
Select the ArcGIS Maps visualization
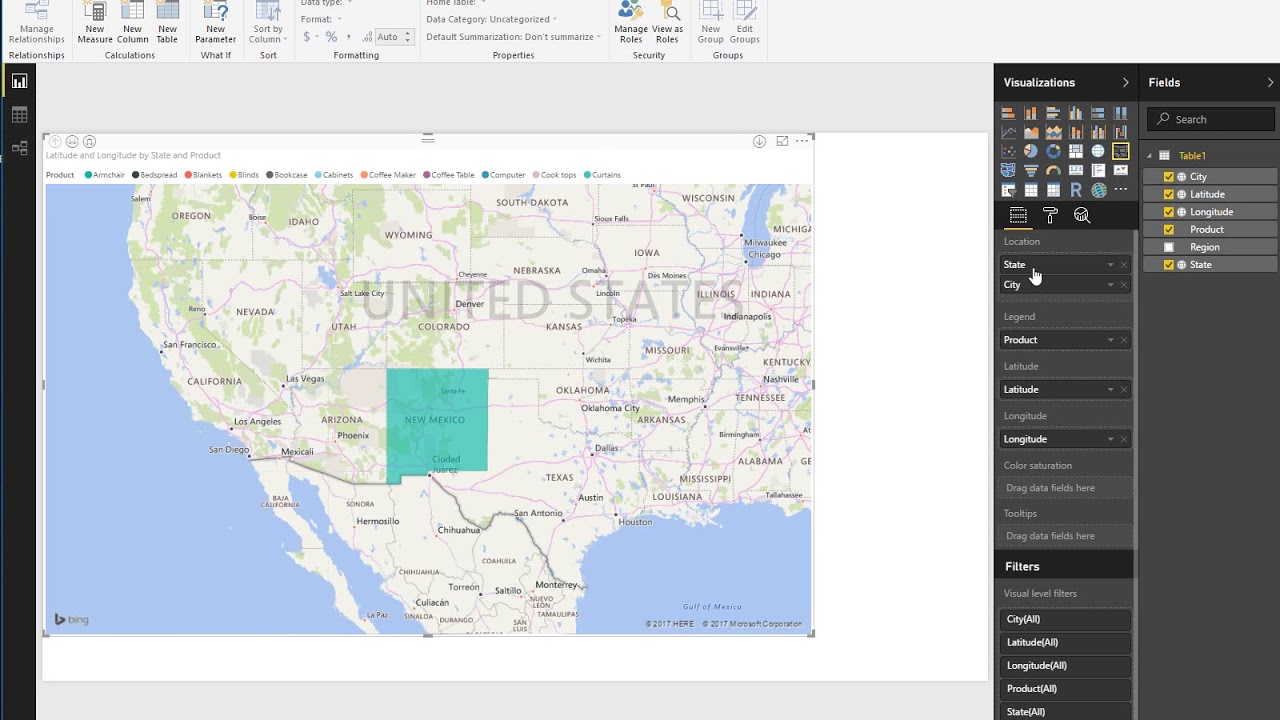1098,189
